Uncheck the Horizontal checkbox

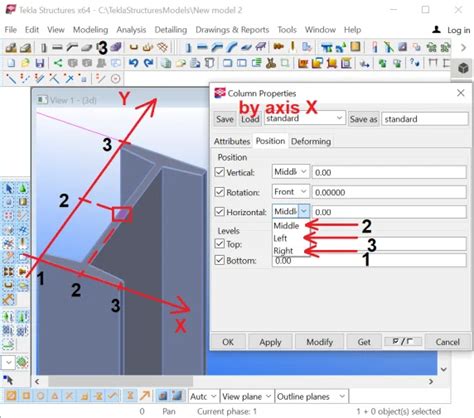pos(219,212)
